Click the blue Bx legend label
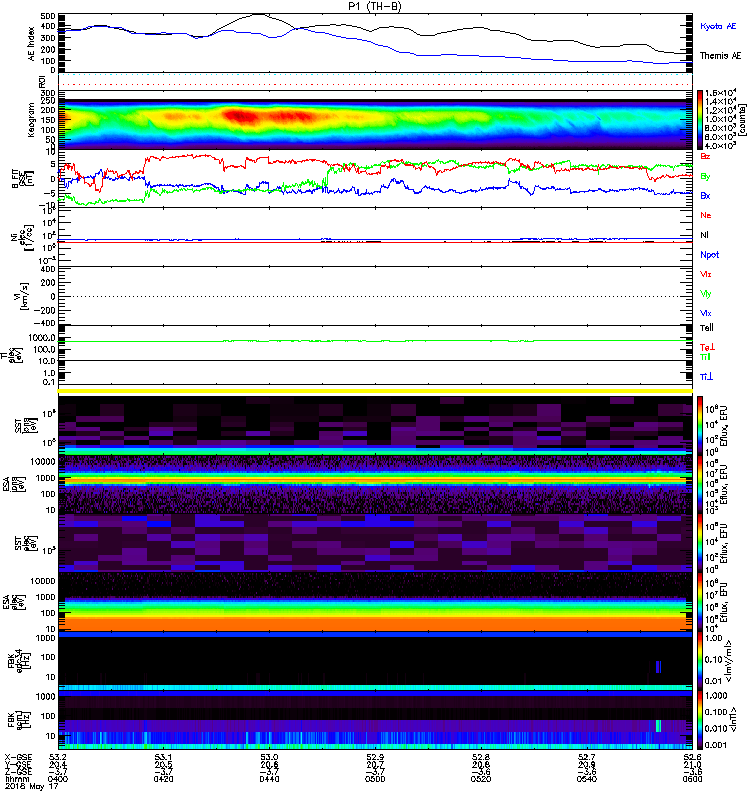750x800 pixels. 707,195
